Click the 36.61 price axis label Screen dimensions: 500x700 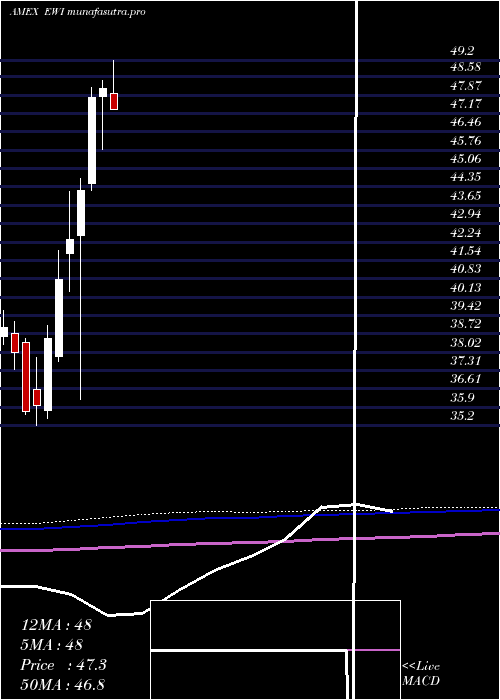(465, 379)
